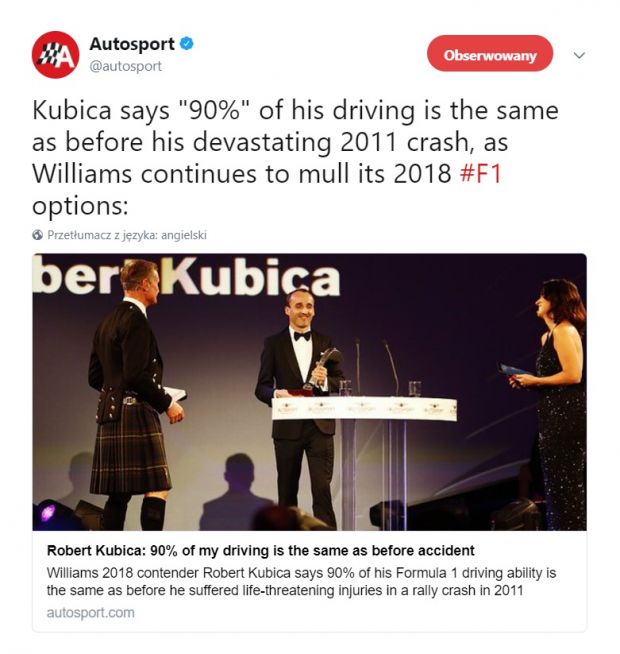
Task: Open the @autosport handle
Action: click(x=126, y=66)
